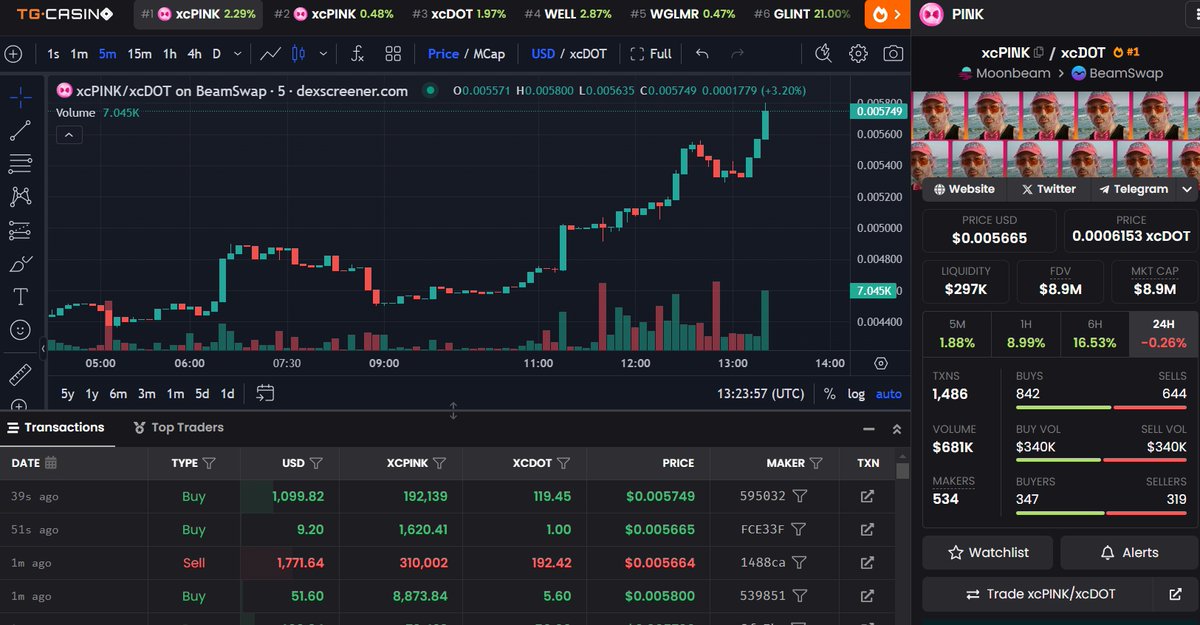The width and height of the screenshot is (1200, 625).
Task: Switch to the Transactions tab
Action: click(55, 427)
